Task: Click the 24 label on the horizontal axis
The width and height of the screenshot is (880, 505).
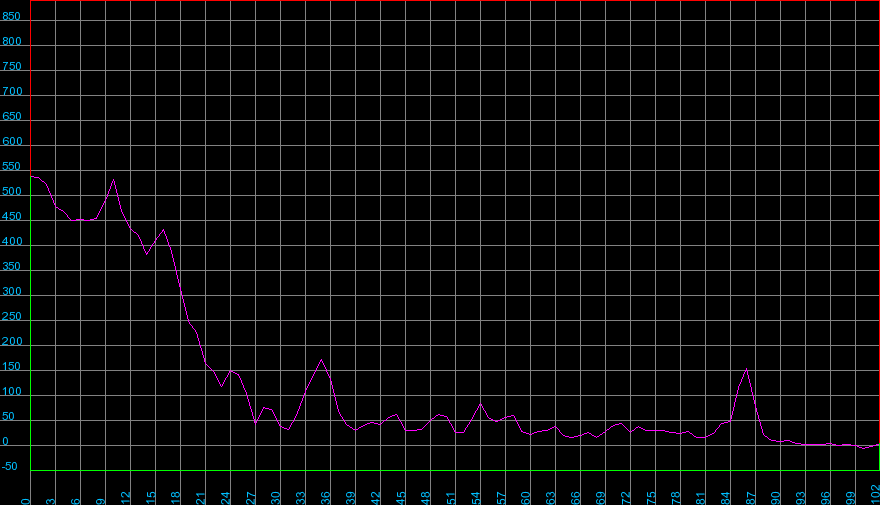Action: point(226,498)
